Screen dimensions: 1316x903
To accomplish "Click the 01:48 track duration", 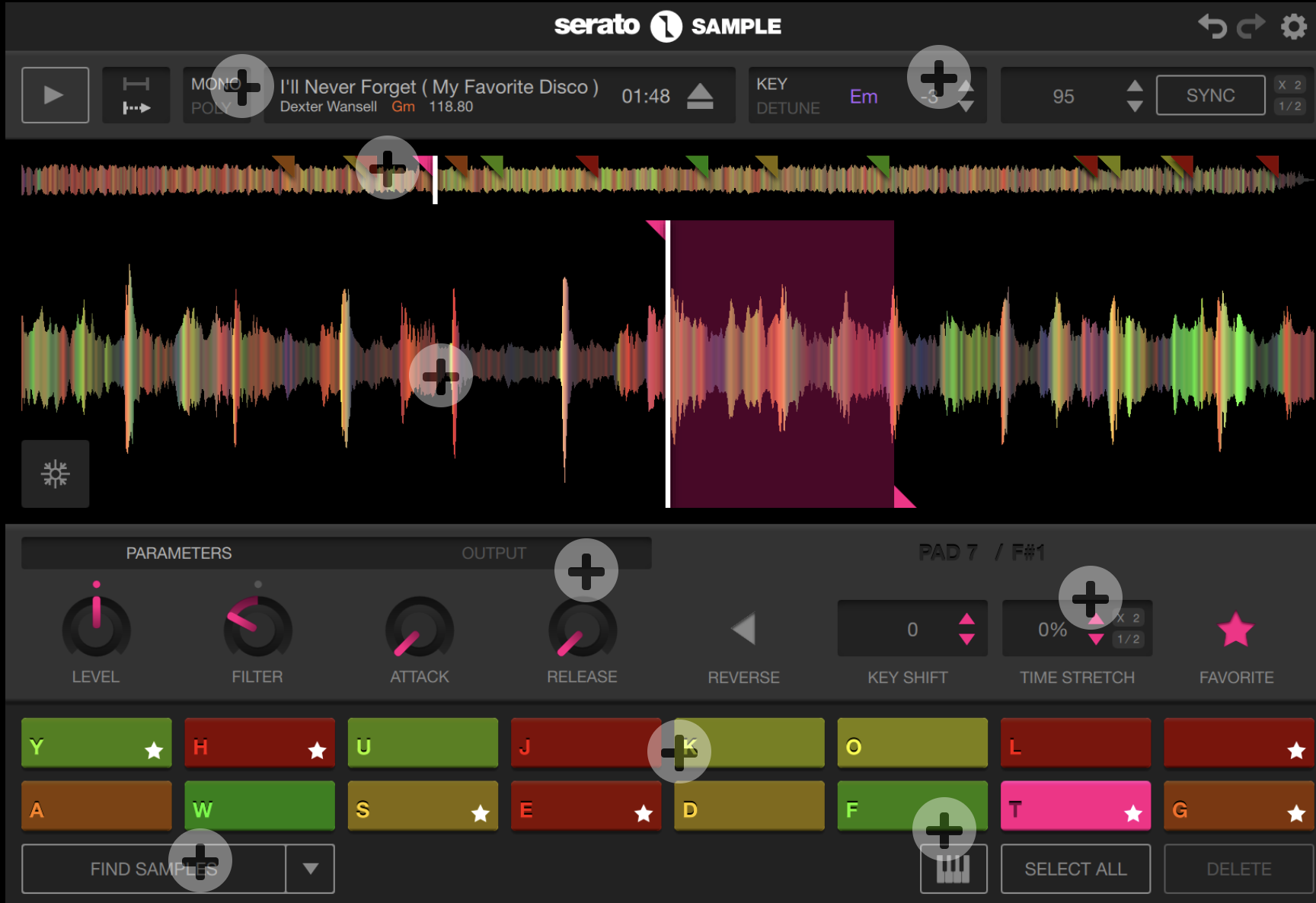I will [x=646, y=96].
